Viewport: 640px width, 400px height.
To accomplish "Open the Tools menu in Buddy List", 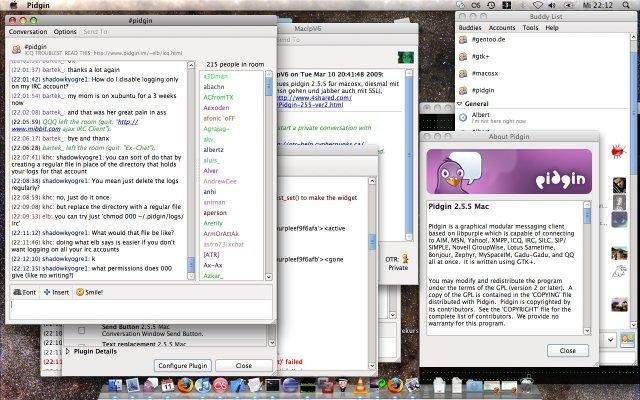I will point(530,28).
